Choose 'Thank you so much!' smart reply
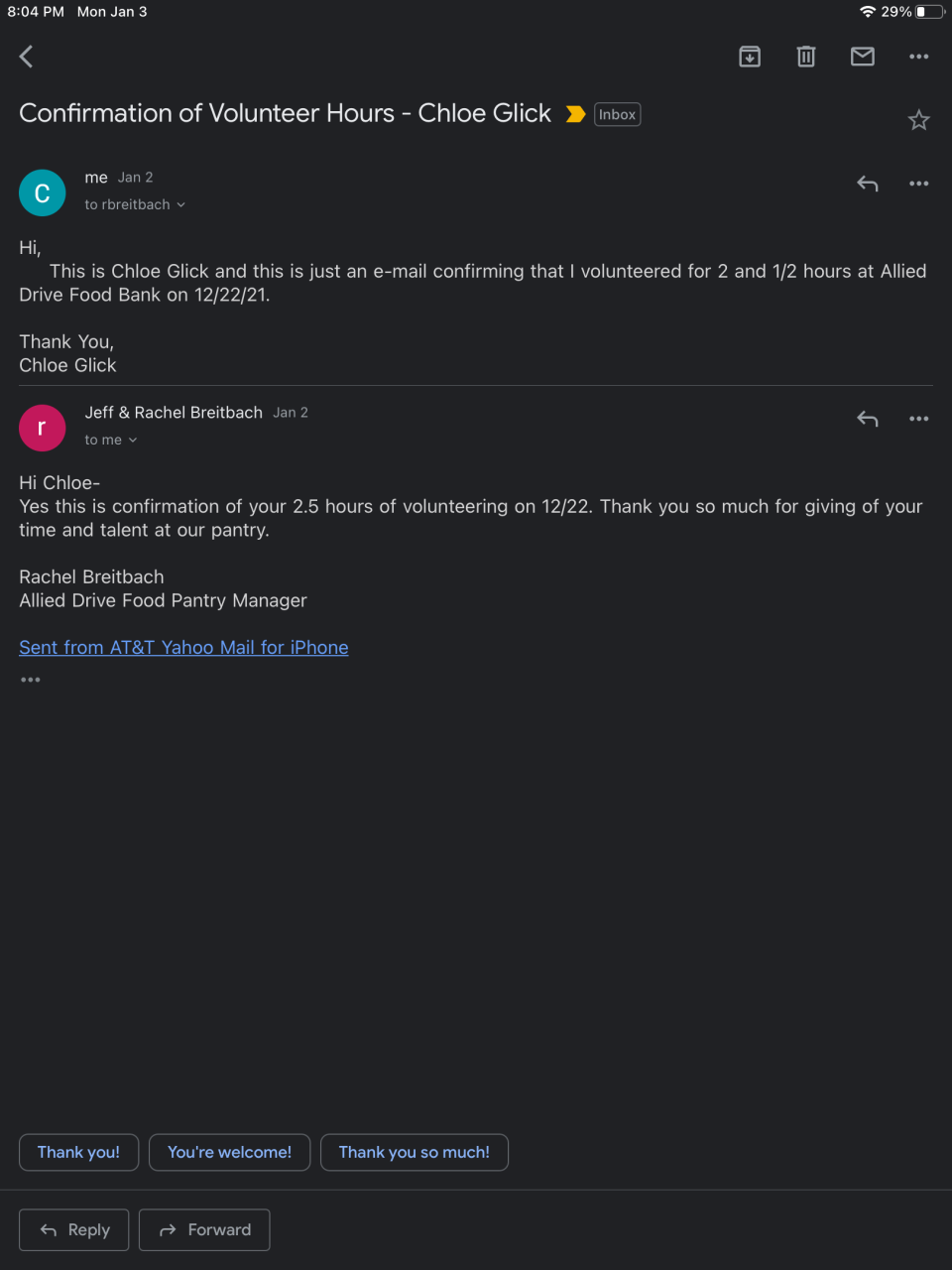952x1270 pixels. tap(414, 1152)
